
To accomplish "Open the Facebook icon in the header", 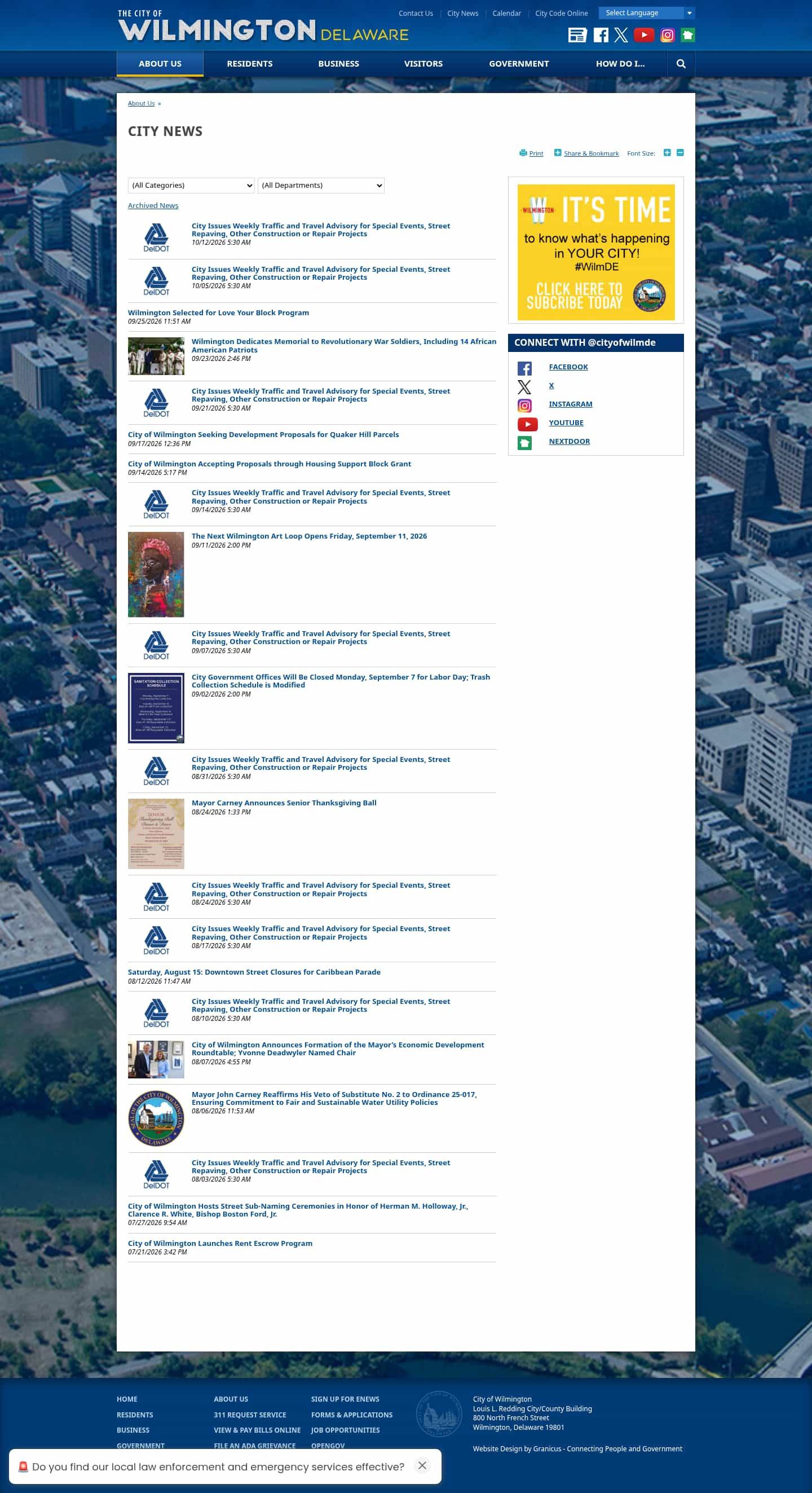I will pos(601,36).
